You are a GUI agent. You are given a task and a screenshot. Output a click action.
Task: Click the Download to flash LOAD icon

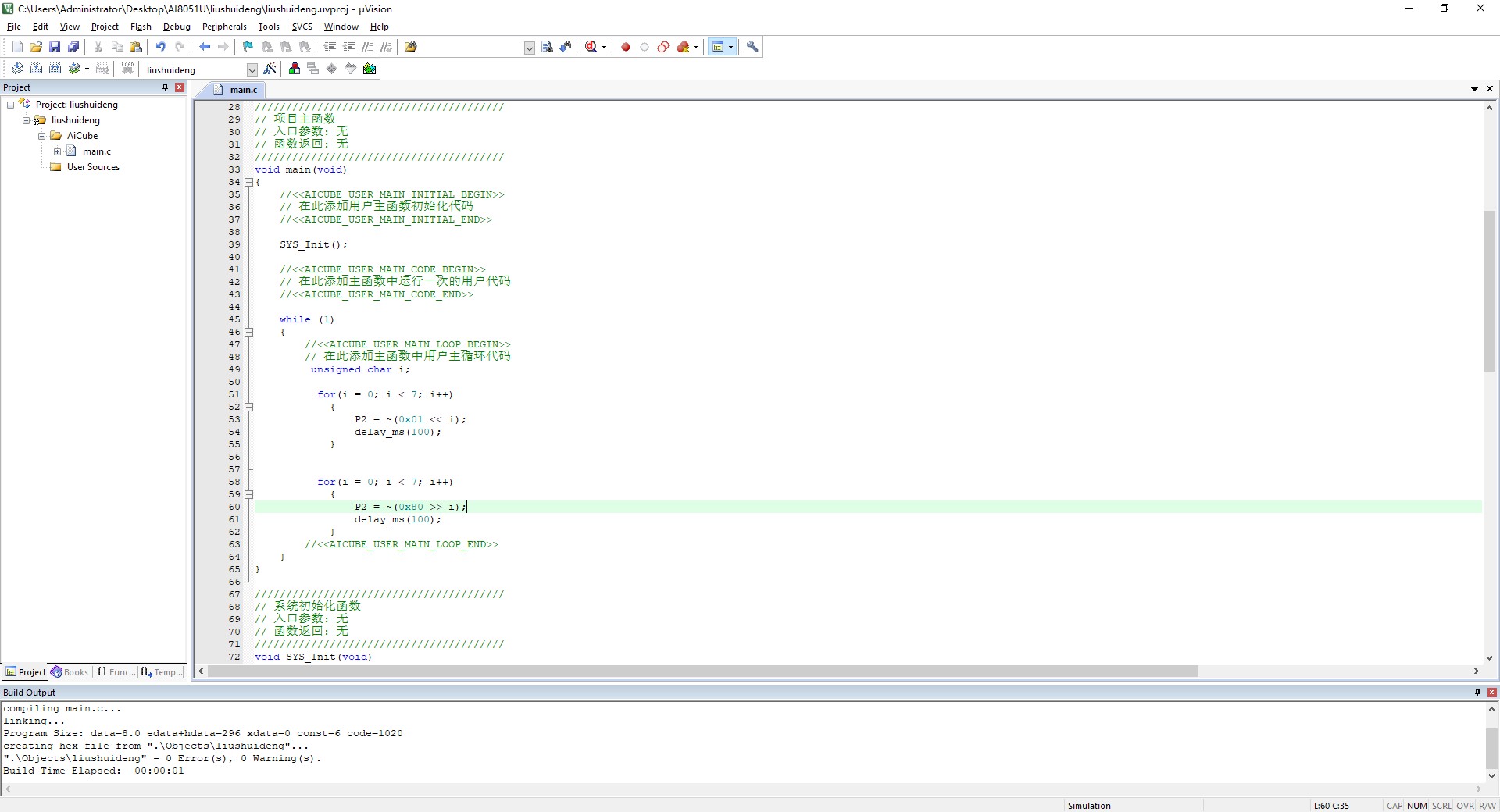click(127, 69)
